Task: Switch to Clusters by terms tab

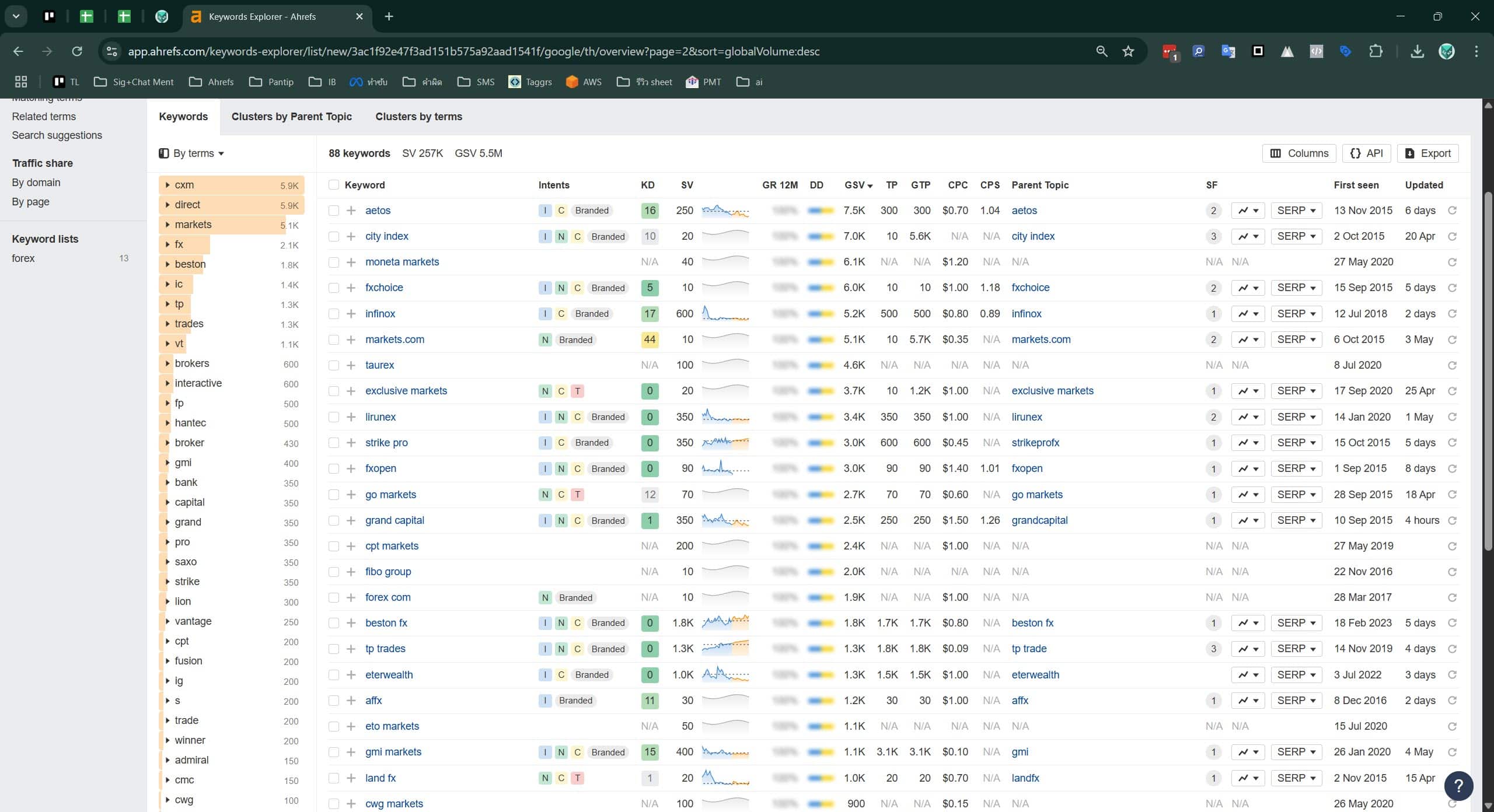Action: coord(418,117)
